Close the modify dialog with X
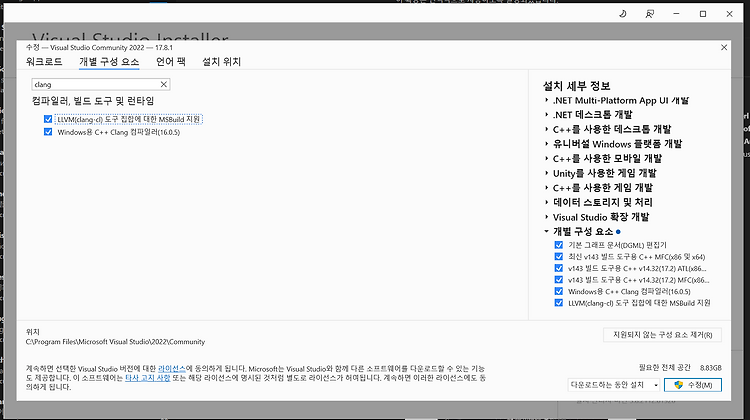The image size is (750, 420). [x=724, y=47]
